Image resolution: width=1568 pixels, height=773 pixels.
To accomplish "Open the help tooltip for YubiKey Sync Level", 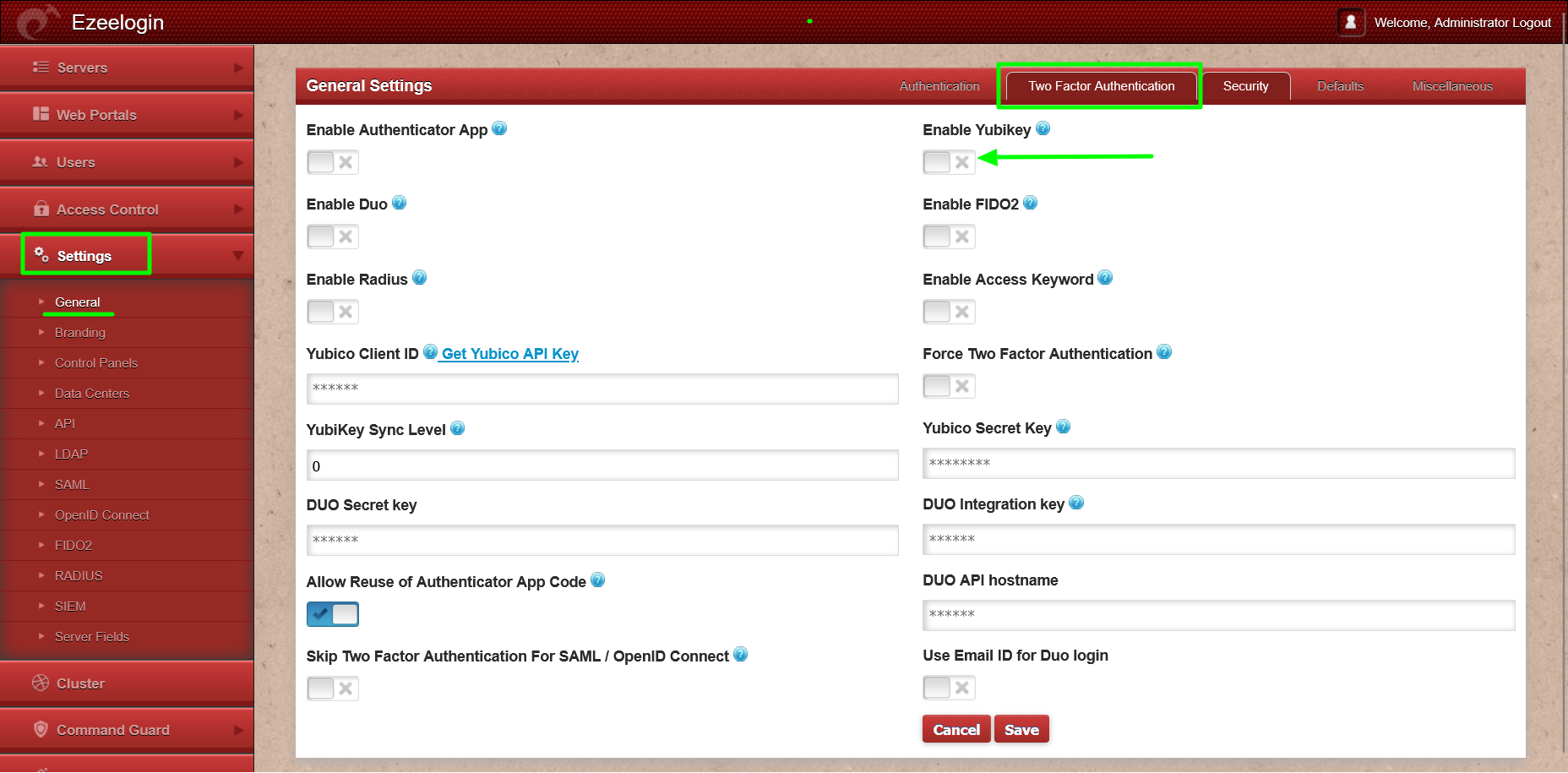I will pos(457,428).
